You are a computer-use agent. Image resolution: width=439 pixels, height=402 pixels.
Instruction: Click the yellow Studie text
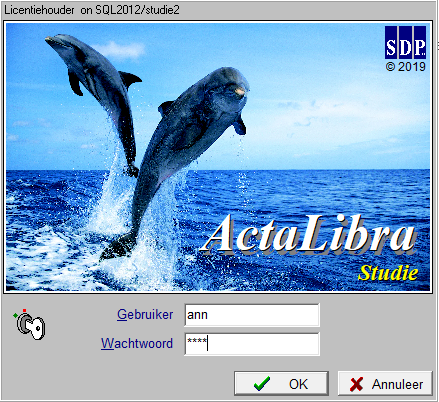click(x=388, y=273)
